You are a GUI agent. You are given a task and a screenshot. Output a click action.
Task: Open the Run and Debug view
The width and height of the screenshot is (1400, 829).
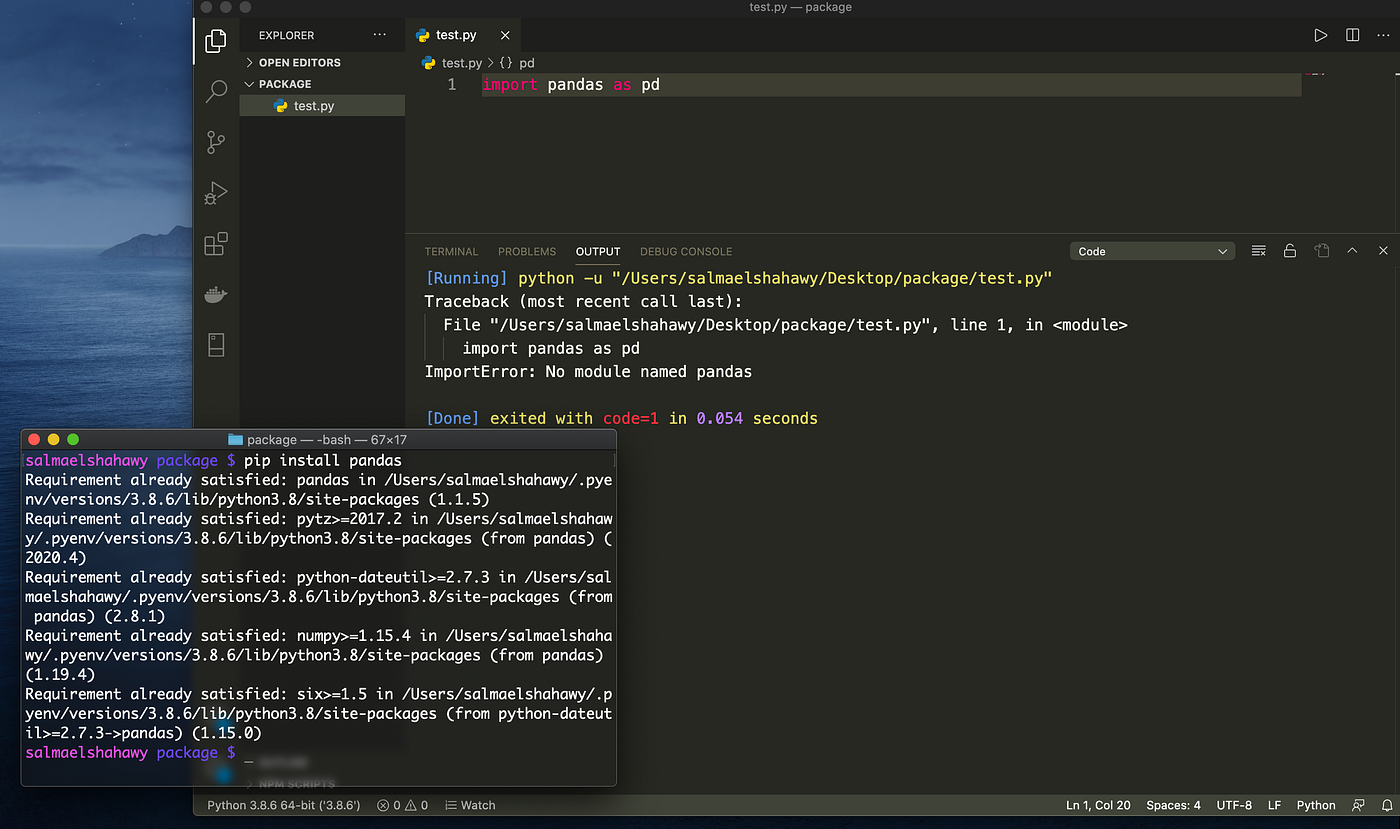(216, 193)
